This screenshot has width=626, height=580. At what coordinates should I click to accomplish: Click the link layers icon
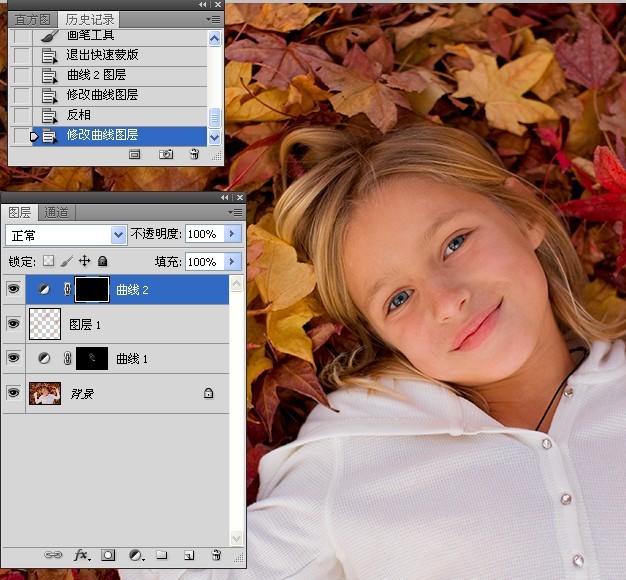point(53,555)
